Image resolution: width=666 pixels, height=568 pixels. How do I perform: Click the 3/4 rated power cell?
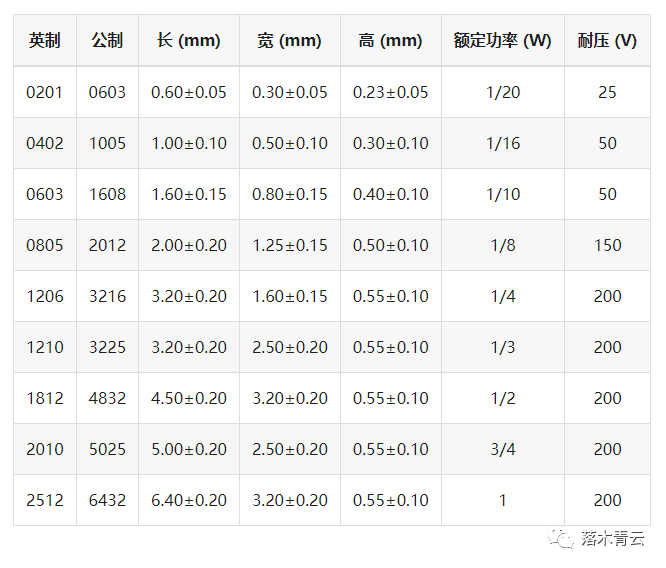point(503,450)
